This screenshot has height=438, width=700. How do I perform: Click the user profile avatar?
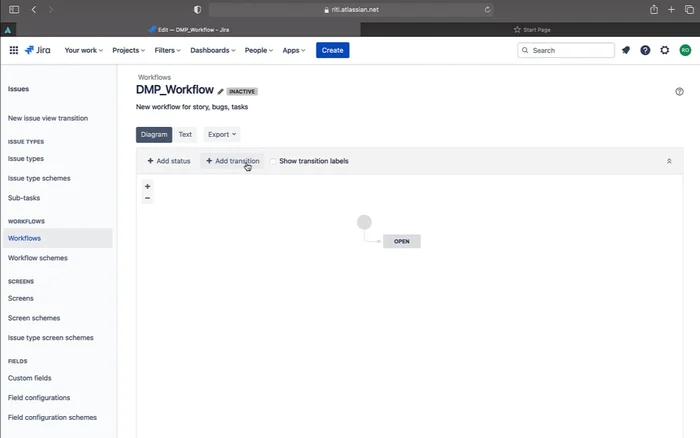coord(685,50)
